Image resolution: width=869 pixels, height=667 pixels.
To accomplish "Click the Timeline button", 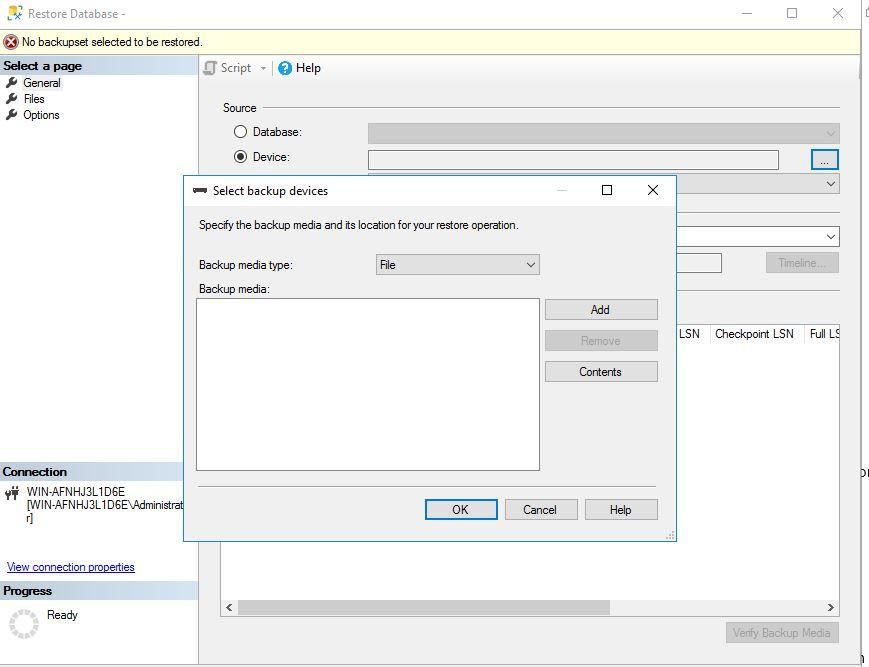I will coord(802,263).
